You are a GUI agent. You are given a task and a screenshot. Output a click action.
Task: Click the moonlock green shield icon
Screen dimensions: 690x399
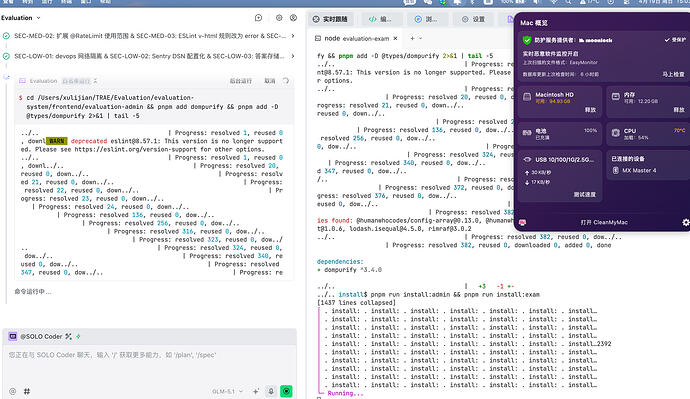click(527, 40)
